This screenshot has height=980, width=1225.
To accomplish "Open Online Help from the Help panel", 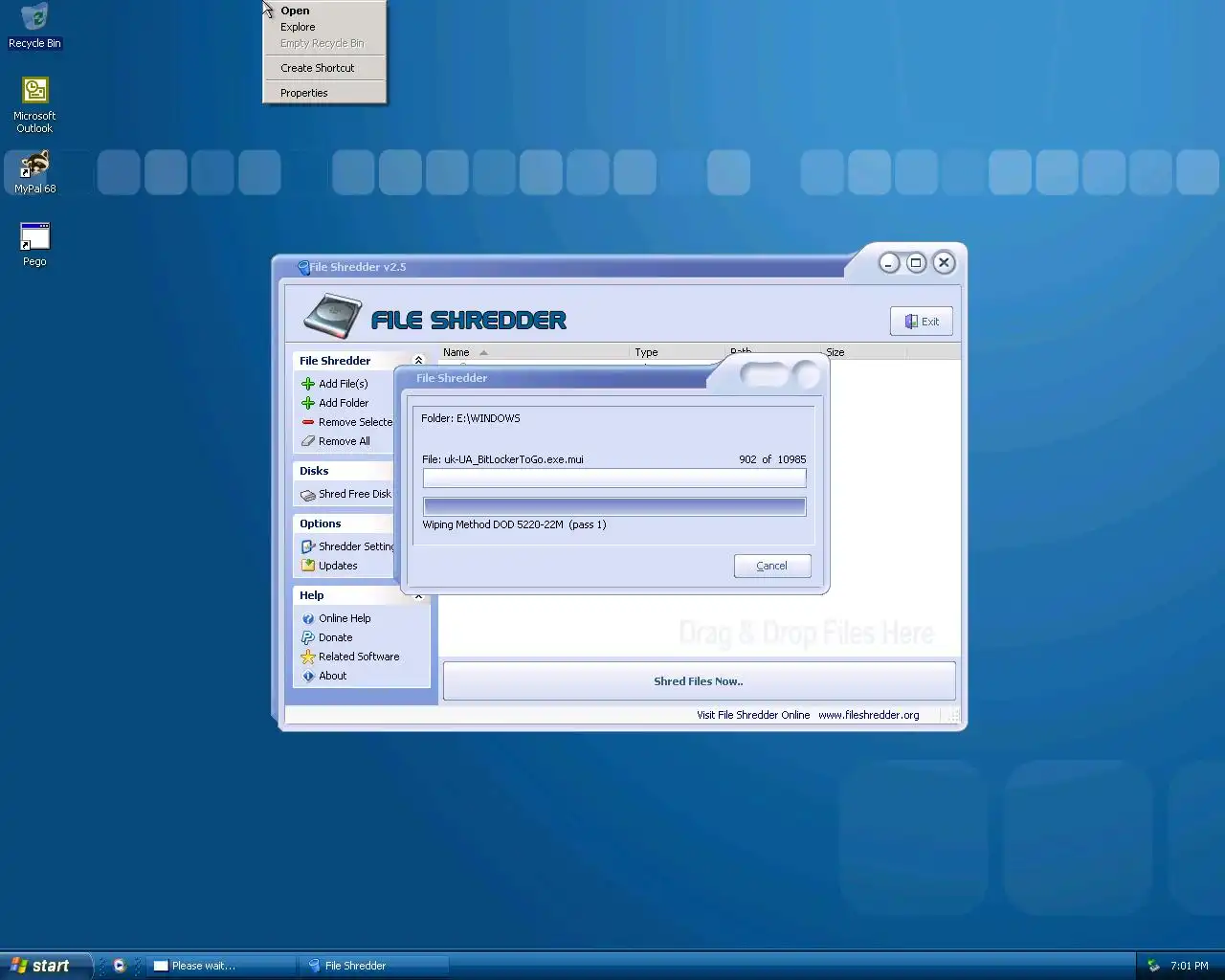I will (x=337, y=618).
